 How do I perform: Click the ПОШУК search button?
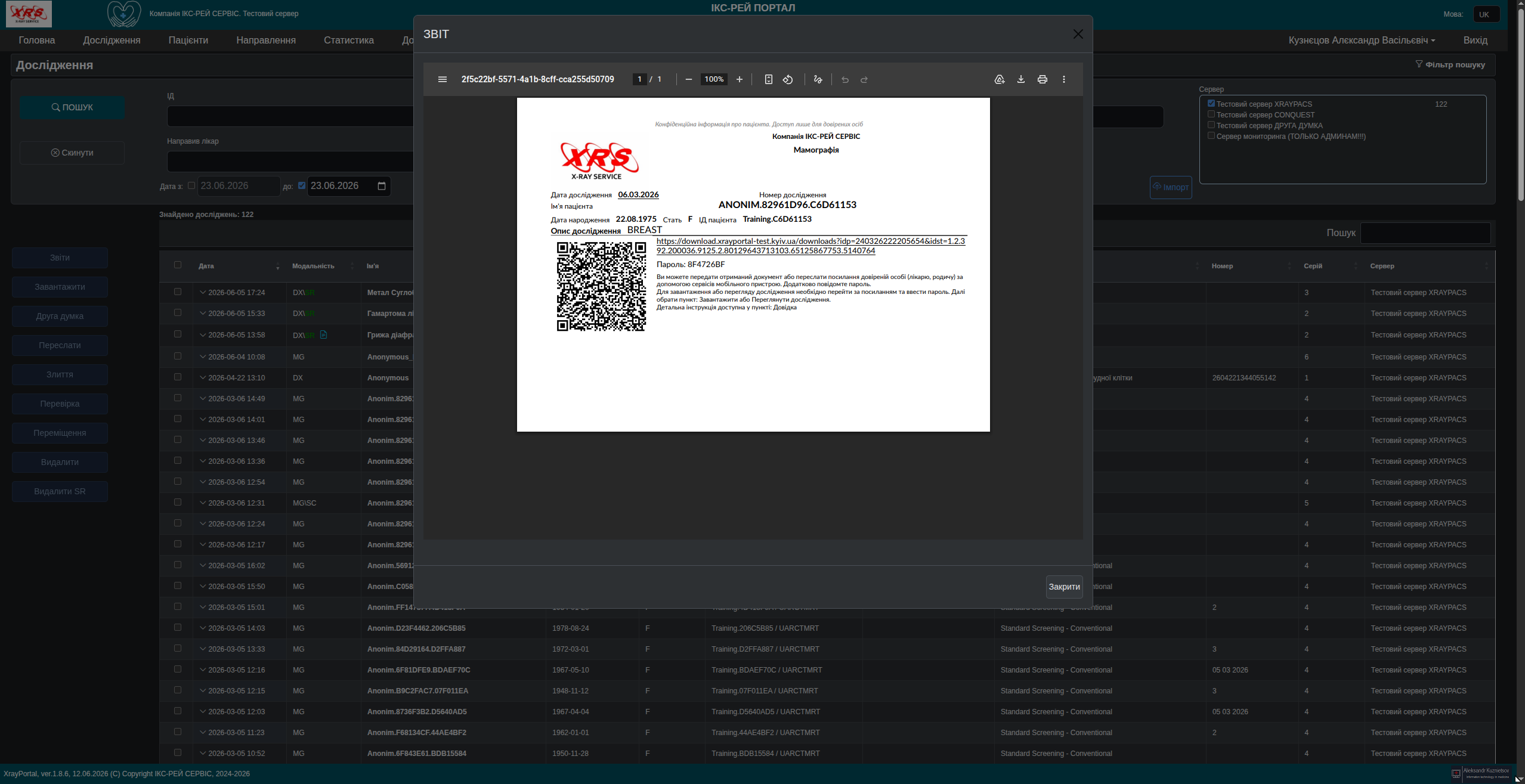[72, 107]
